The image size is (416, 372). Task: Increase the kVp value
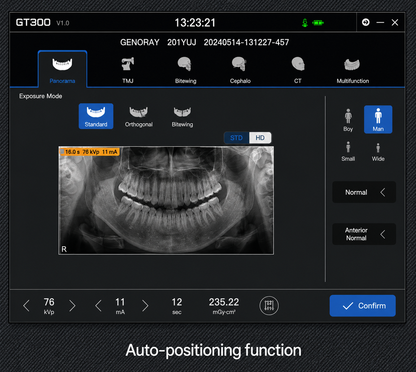coord(72,306)
